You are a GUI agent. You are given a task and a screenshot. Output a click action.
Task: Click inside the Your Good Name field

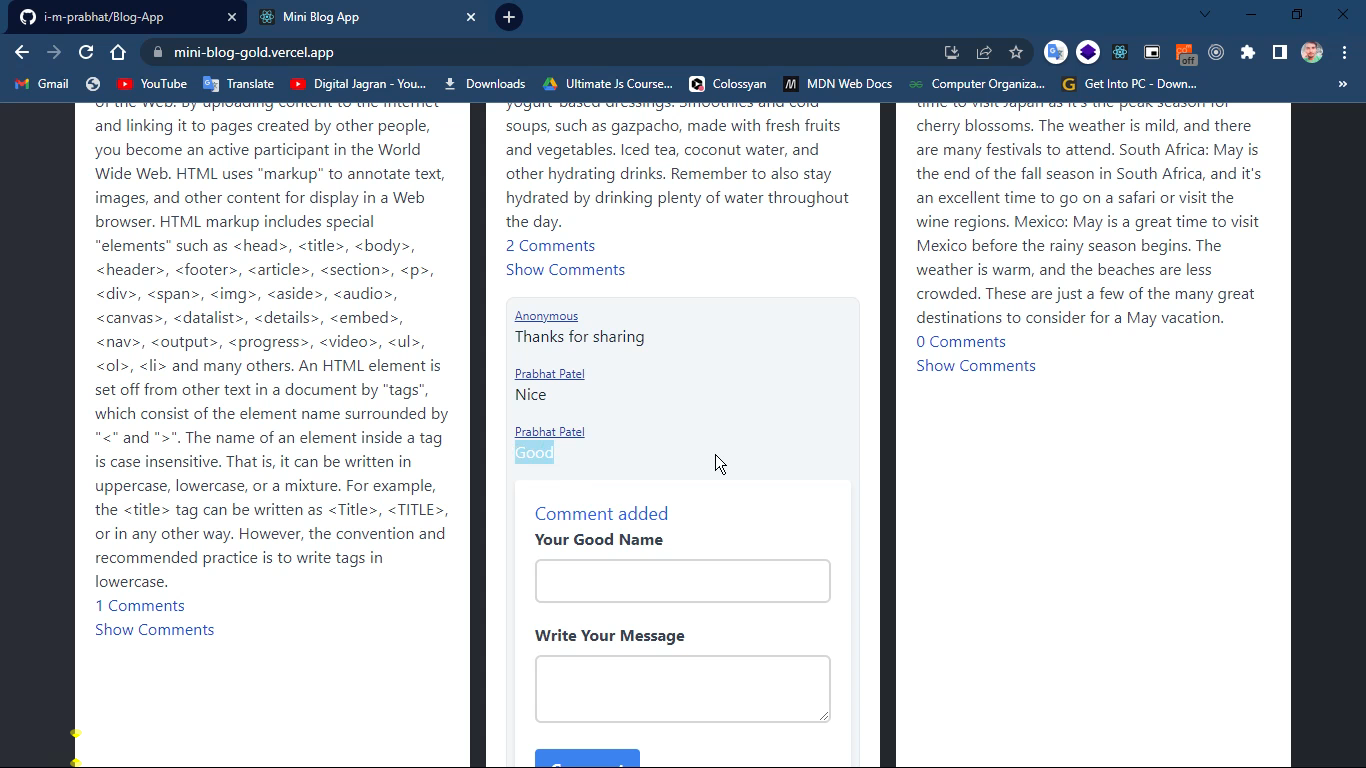tap(682, 581)
